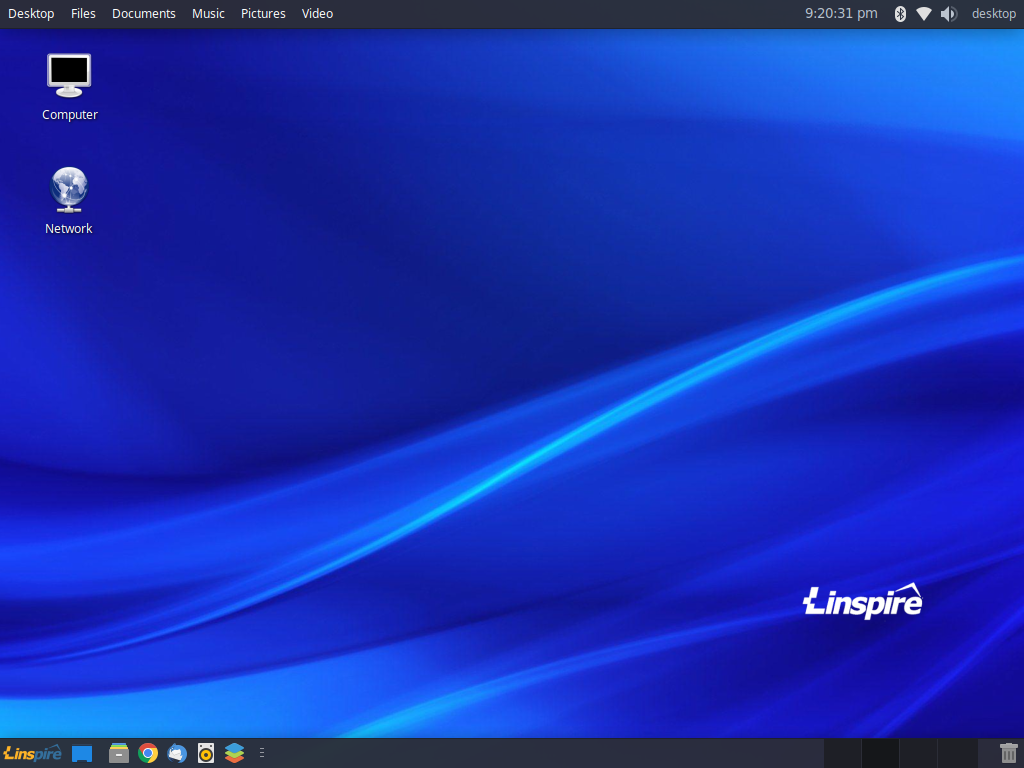Screen dimensions: 1024x768
Task: Open the Network desktop icon
Action: 68,198
